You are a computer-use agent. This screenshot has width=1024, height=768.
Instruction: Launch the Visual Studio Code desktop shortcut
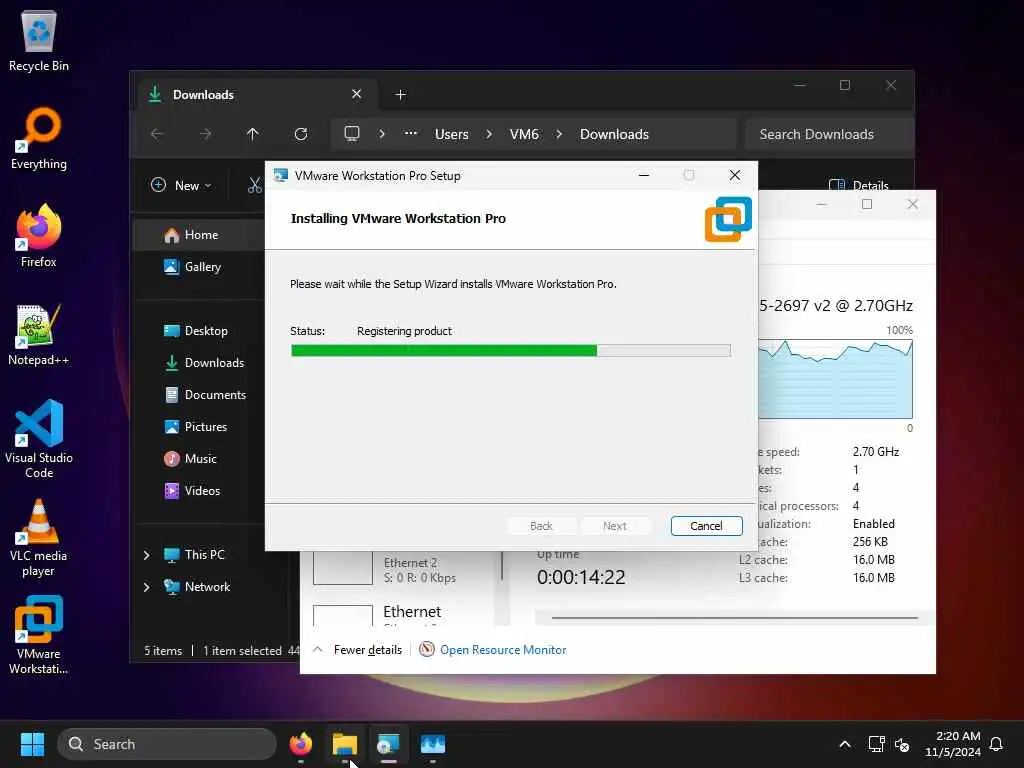[39, 439]
